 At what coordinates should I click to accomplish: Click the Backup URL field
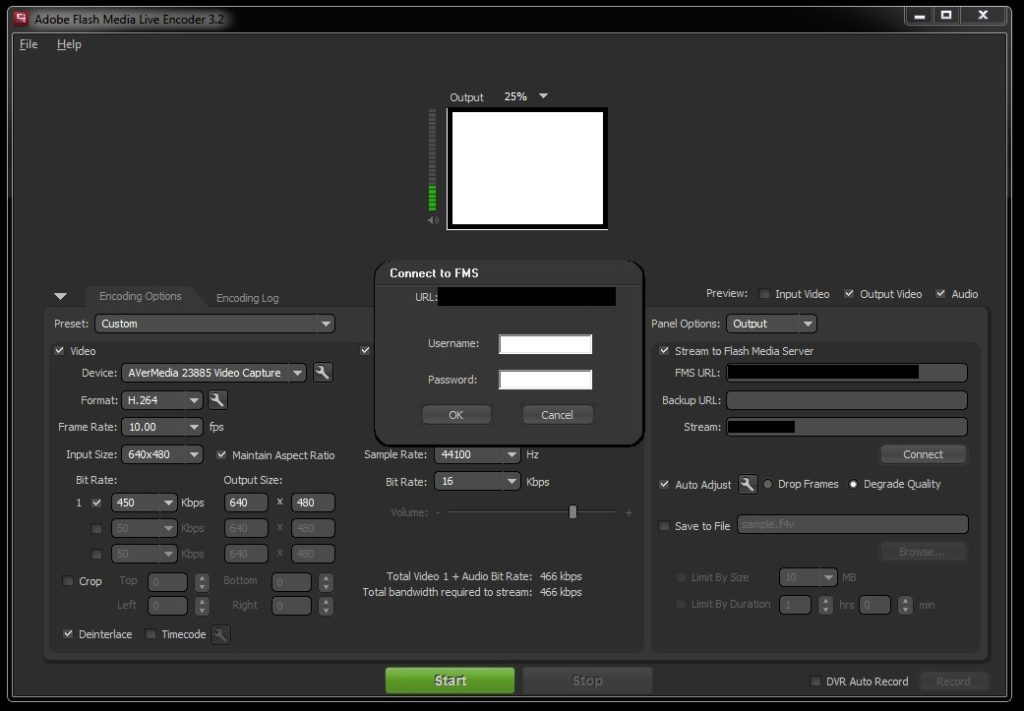coord(847,400)
